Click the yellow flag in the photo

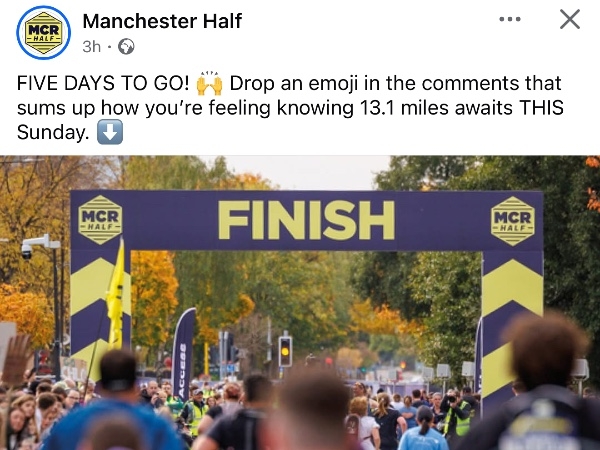pos(116,295)
